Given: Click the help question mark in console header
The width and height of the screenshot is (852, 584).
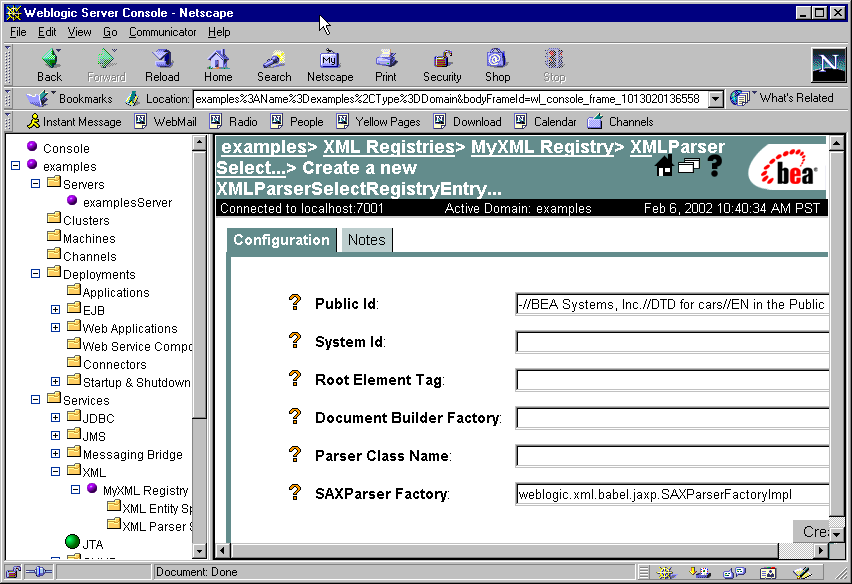Looking at the screenshot, I should [x=715, y=165].
